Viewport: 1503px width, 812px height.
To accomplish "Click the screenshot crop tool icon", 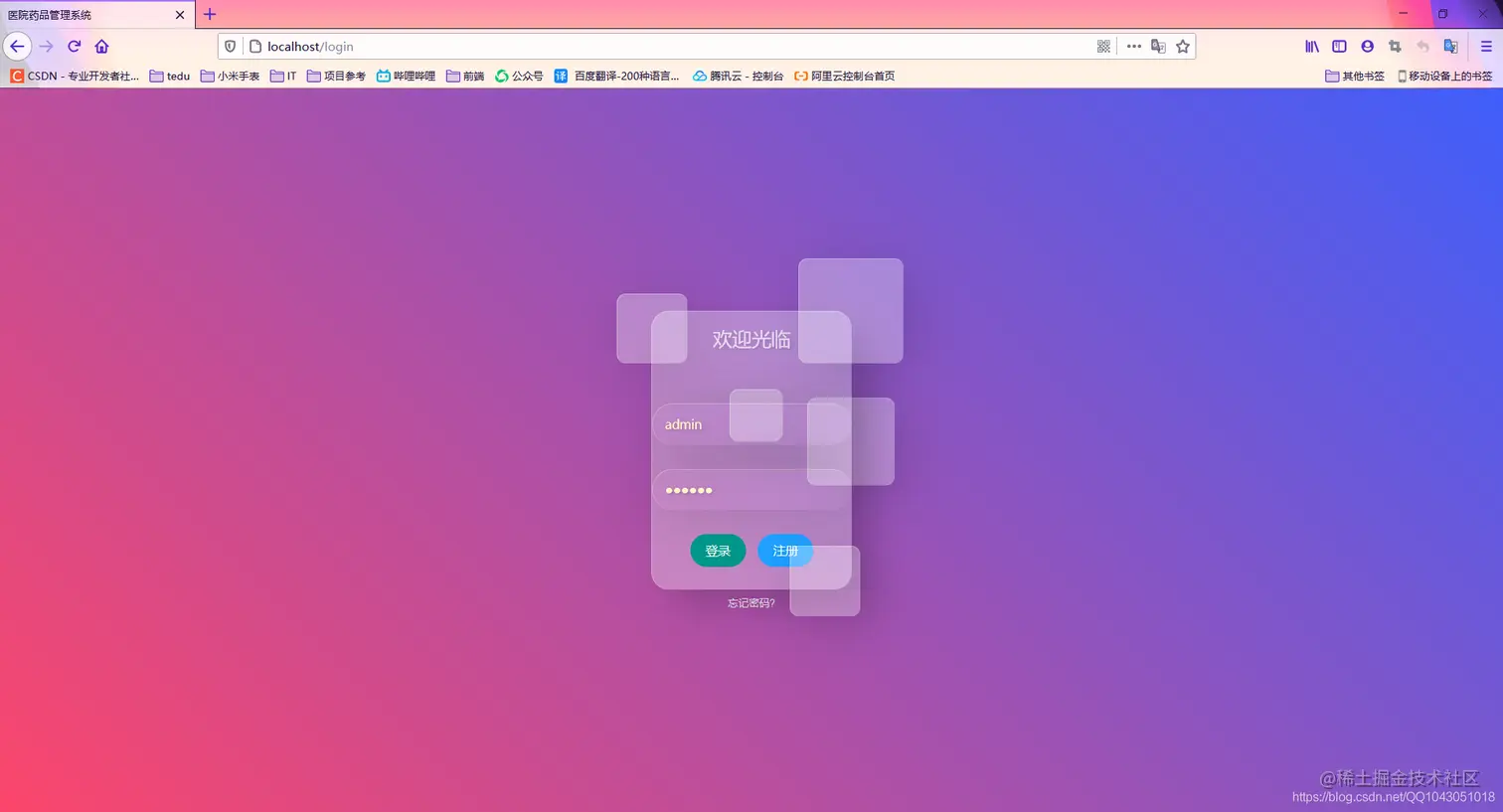I will point(1395,47).
